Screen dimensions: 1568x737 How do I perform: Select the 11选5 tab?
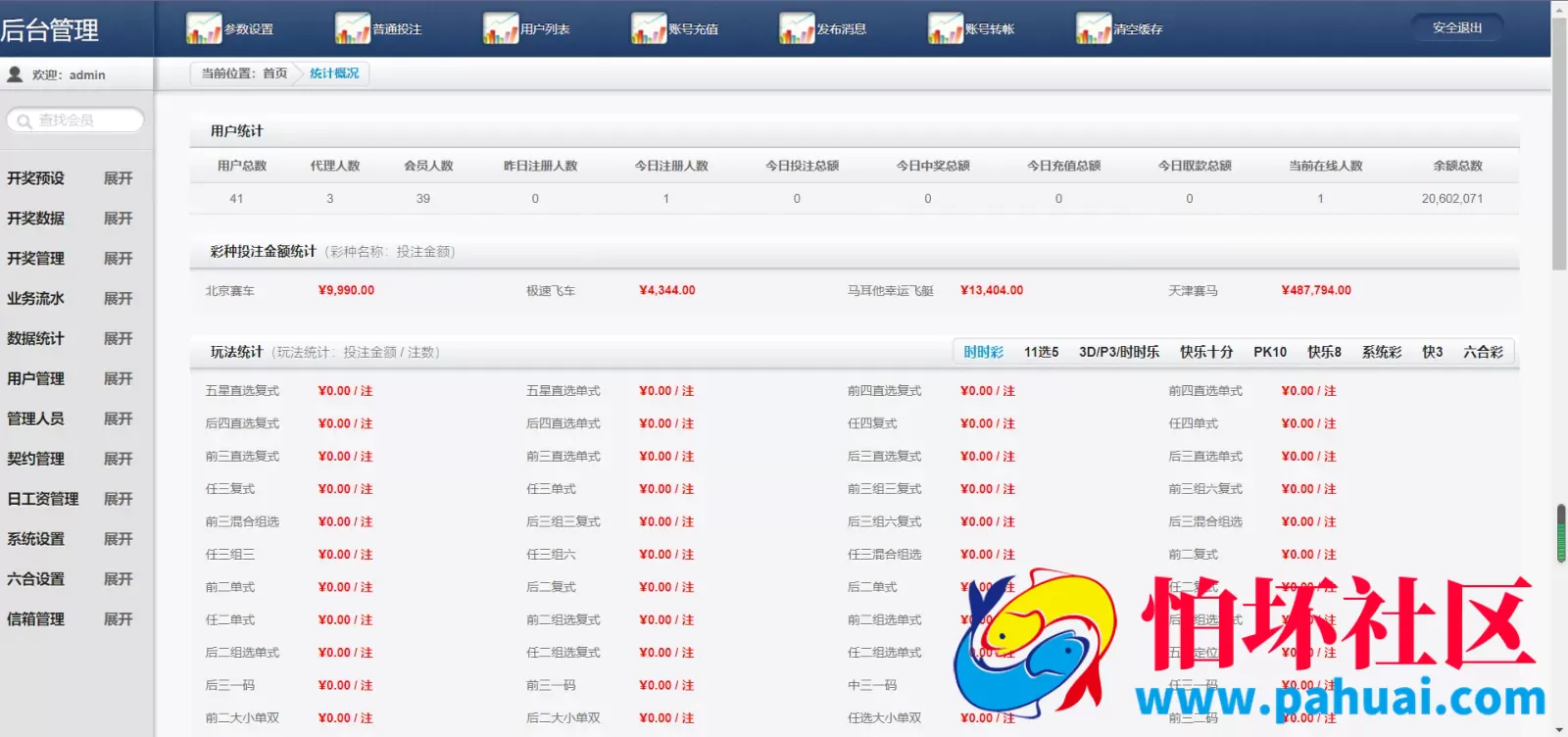tap(1041, 352)
